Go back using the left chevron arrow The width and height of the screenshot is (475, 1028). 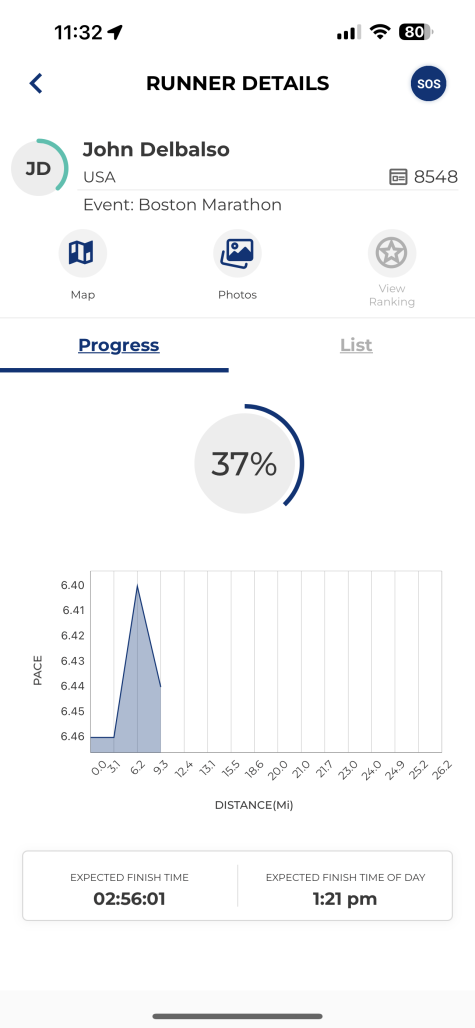pos(36,83)
